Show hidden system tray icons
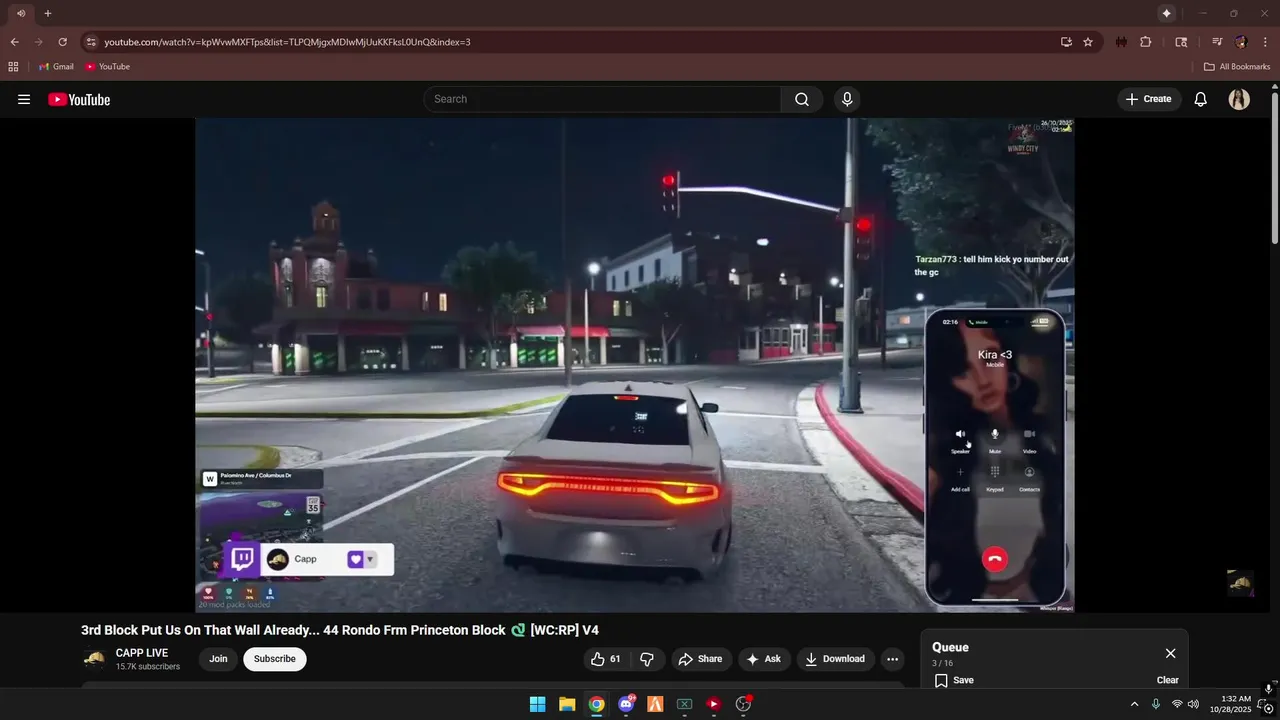 pyautogui.click(x=1134, y=704)
